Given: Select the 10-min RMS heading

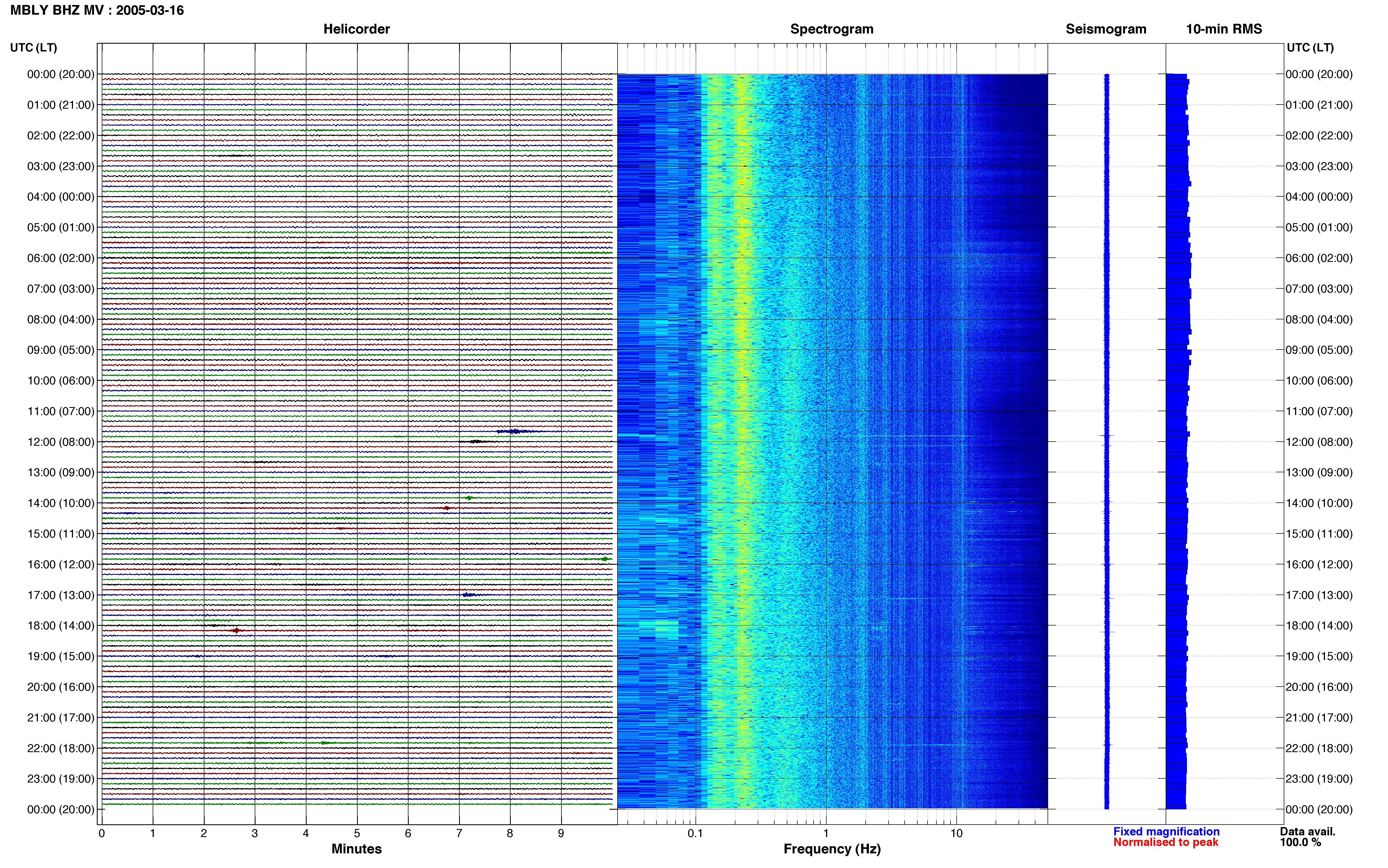Looking at the screenshot, I should [1224, 29].
